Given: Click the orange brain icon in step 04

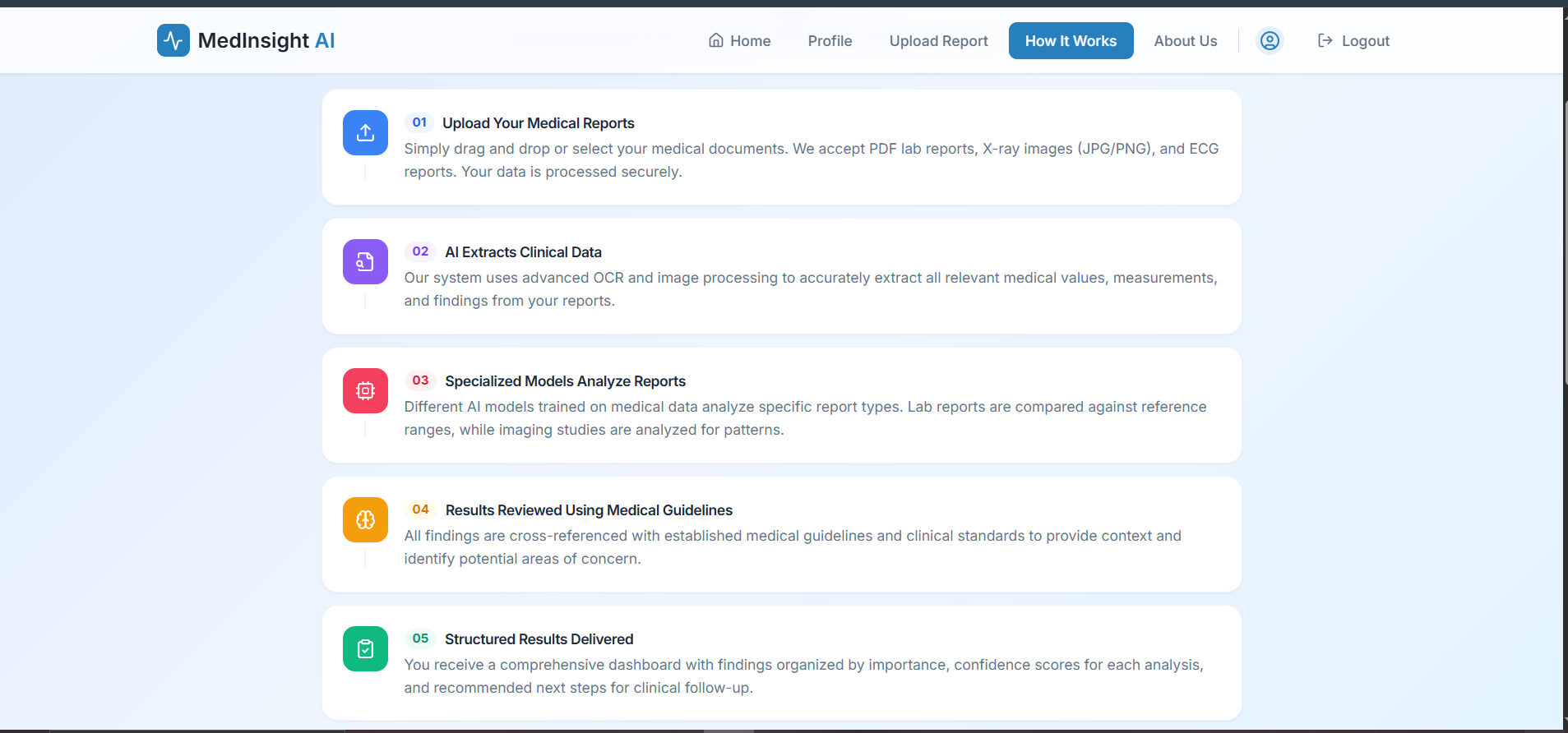Looking at the screenshot, I should (365, 520).
